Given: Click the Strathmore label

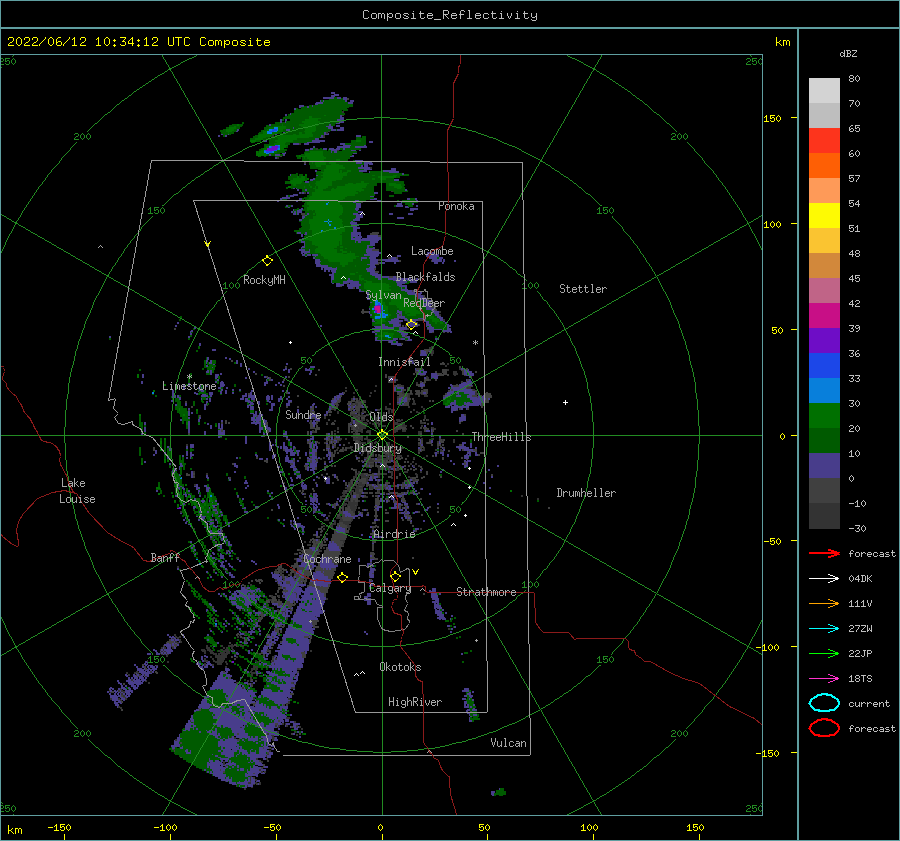Looking at the screenshot, I should pos(486,592).
